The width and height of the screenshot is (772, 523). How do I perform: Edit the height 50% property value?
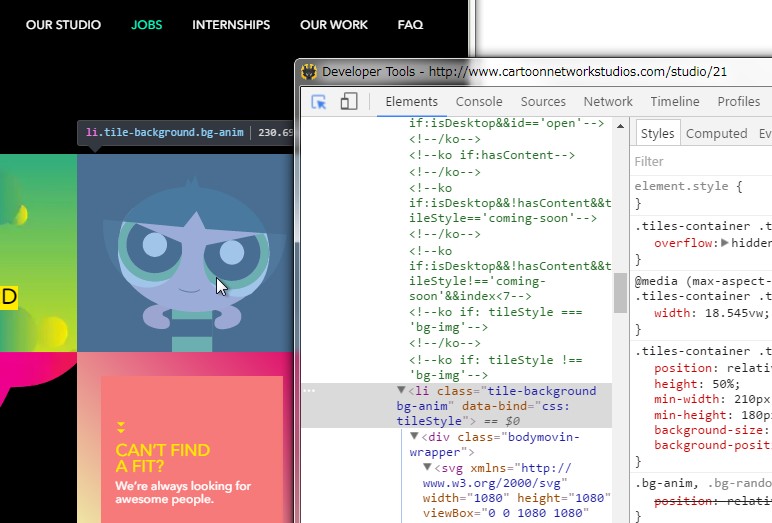coord(725,384)
